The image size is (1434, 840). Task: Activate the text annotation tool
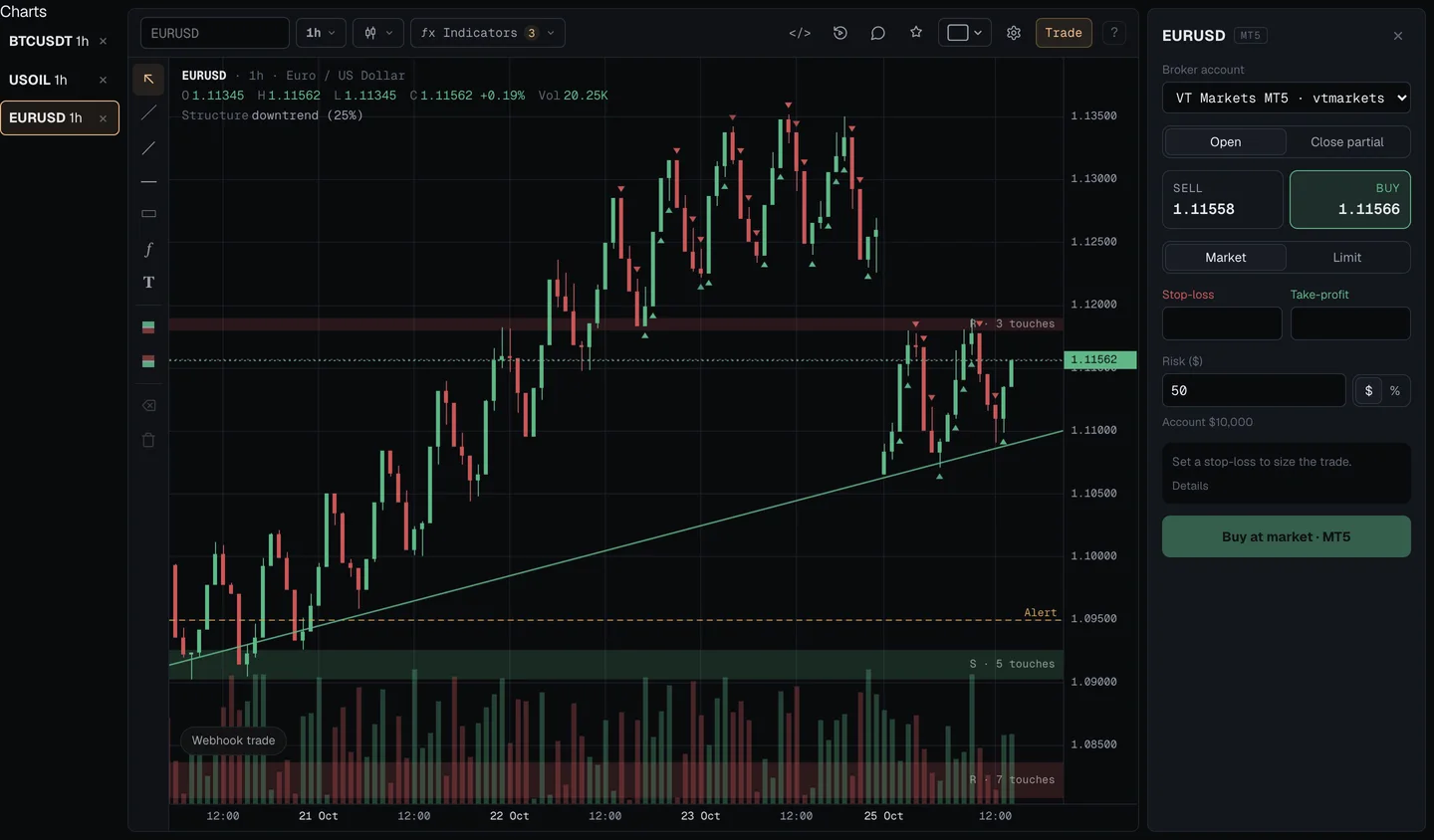click(148, 283)
